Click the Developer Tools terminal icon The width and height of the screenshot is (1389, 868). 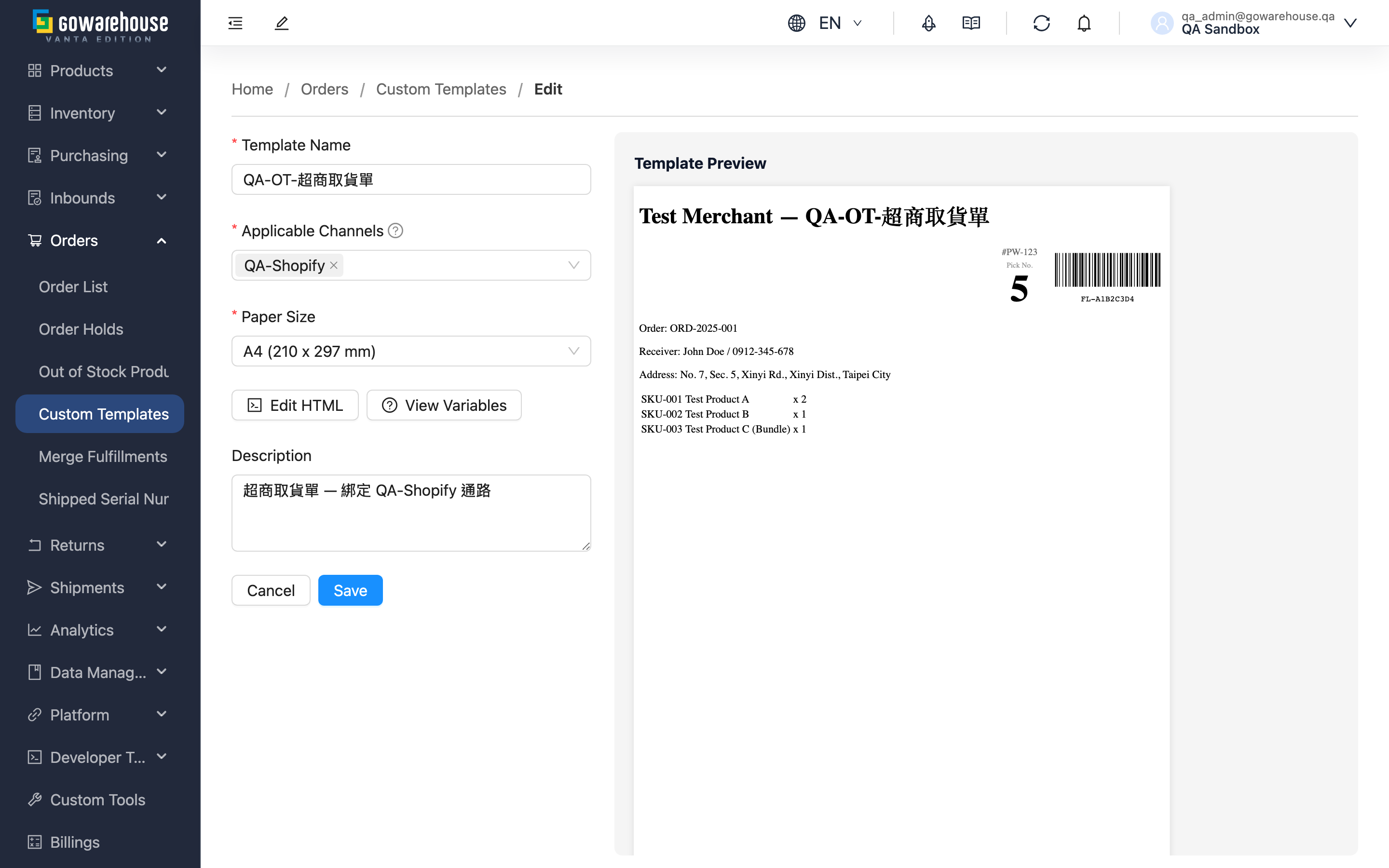pos(34,757)
